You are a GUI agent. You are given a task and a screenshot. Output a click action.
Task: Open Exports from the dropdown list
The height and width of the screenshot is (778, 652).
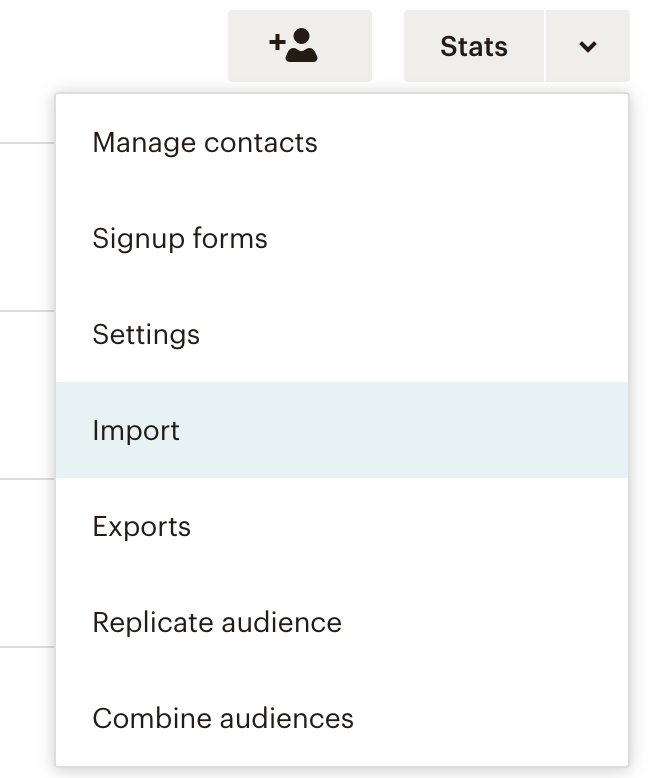coord(141,527)
